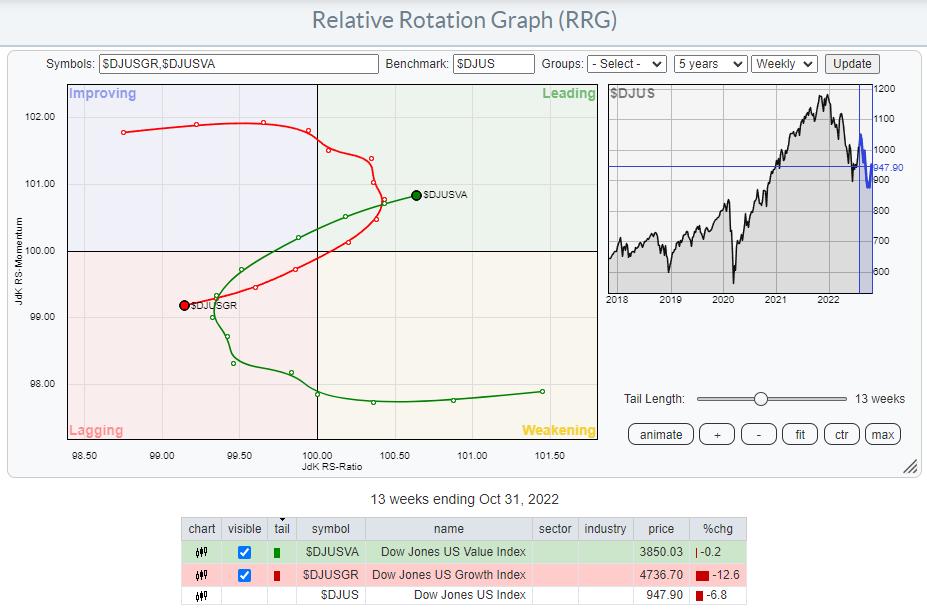Click the green tail marker for $DJUSVA
The image size is (927, 615).
(277, 552)
